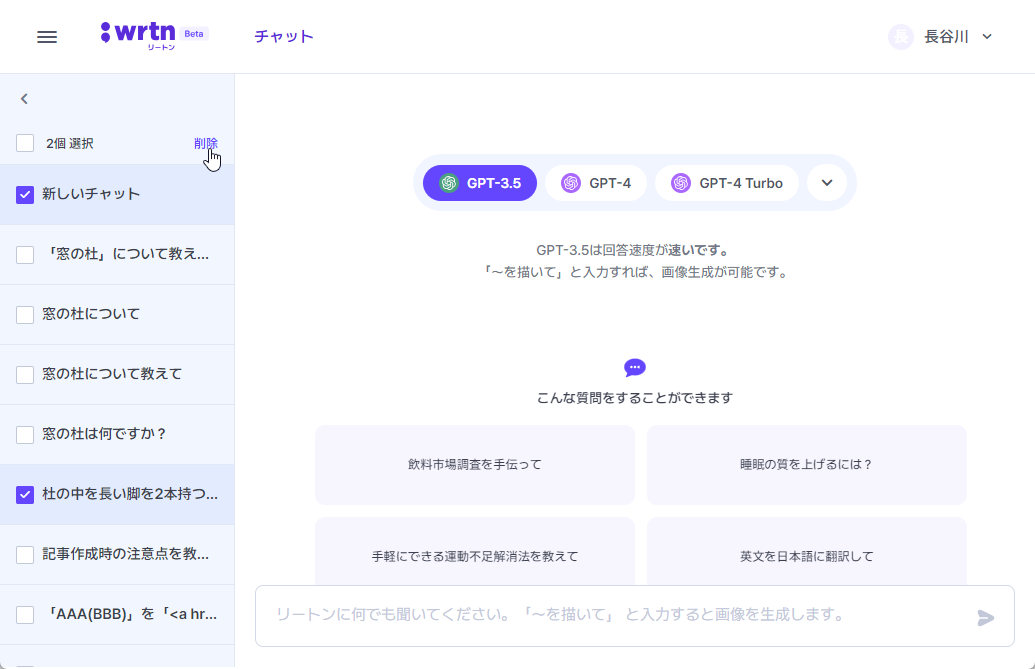Check the 窓の杜について conversation checkbox
The image size is (1035, 669).
[x=25, y=314]
